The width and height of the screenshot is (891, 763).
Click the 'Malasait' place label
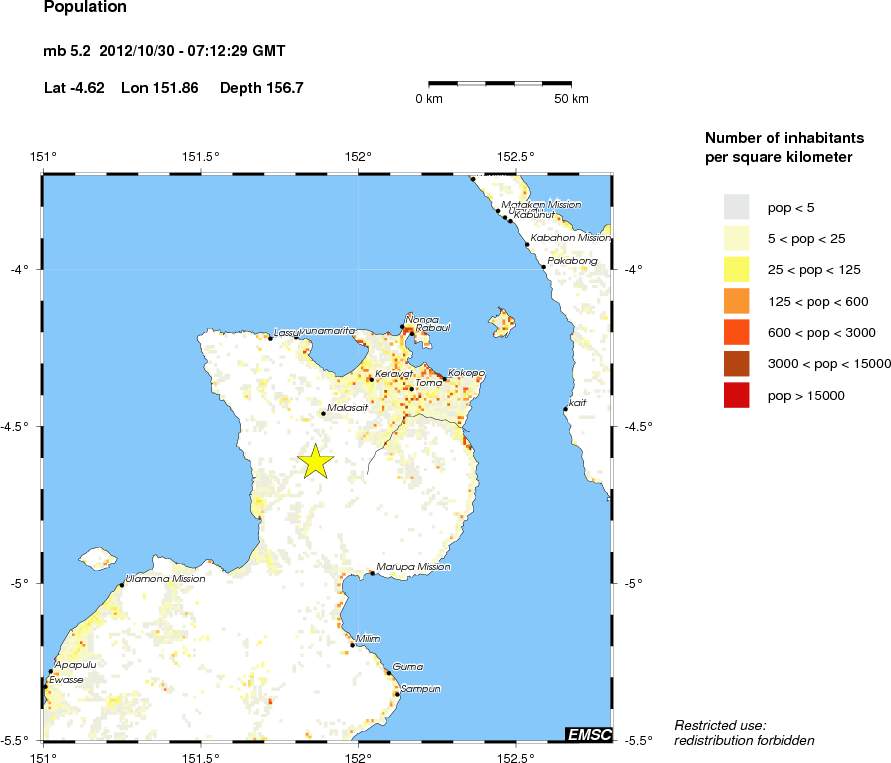point(348,407)
